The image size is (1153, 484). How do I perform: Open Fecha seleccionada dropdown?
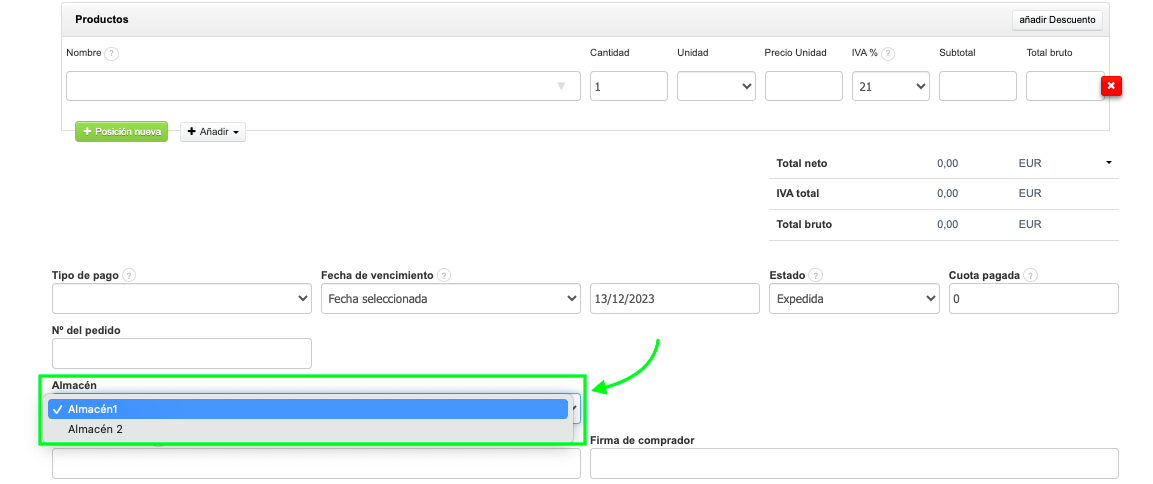point(450,299)
